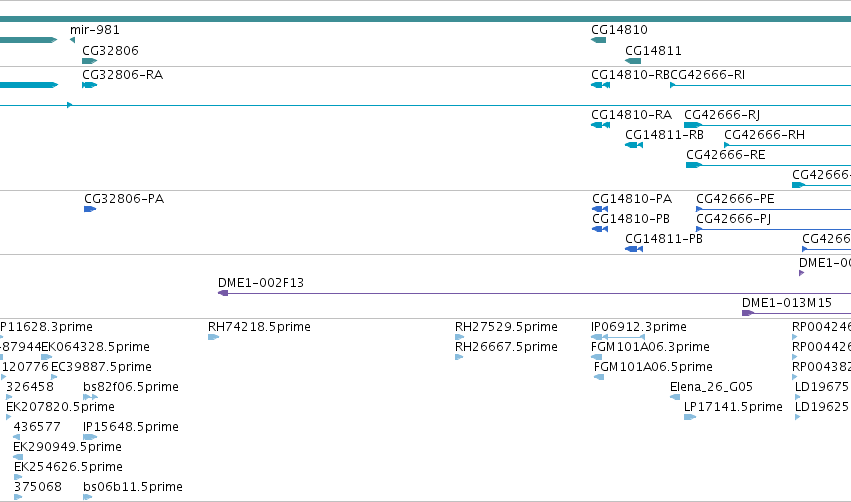
Task: Click CG42666-RJ label
Action: pos(722,115)
